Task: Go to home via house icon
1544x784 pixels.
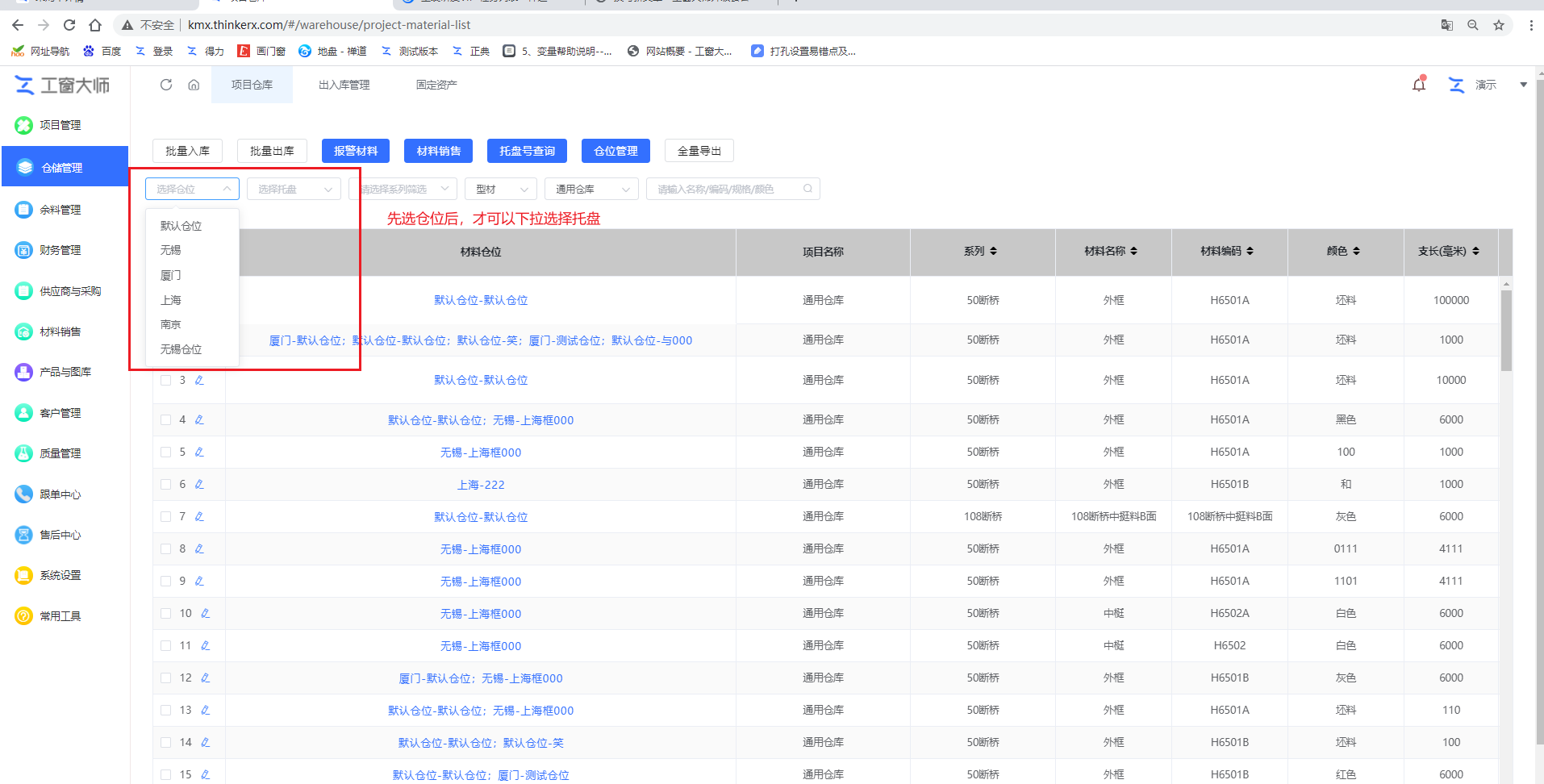Action: click(x=194, y=85)
